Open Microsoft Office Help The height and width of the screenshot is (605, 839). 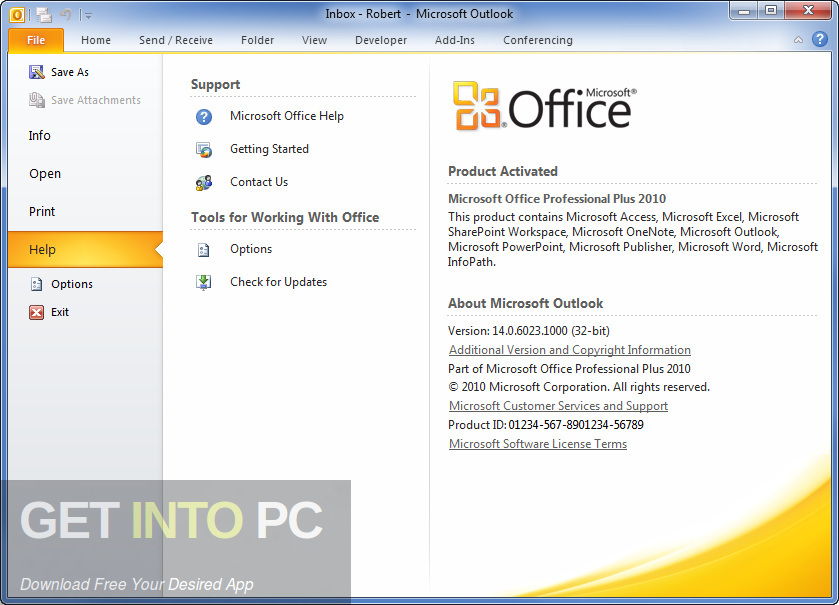(287, 116)
